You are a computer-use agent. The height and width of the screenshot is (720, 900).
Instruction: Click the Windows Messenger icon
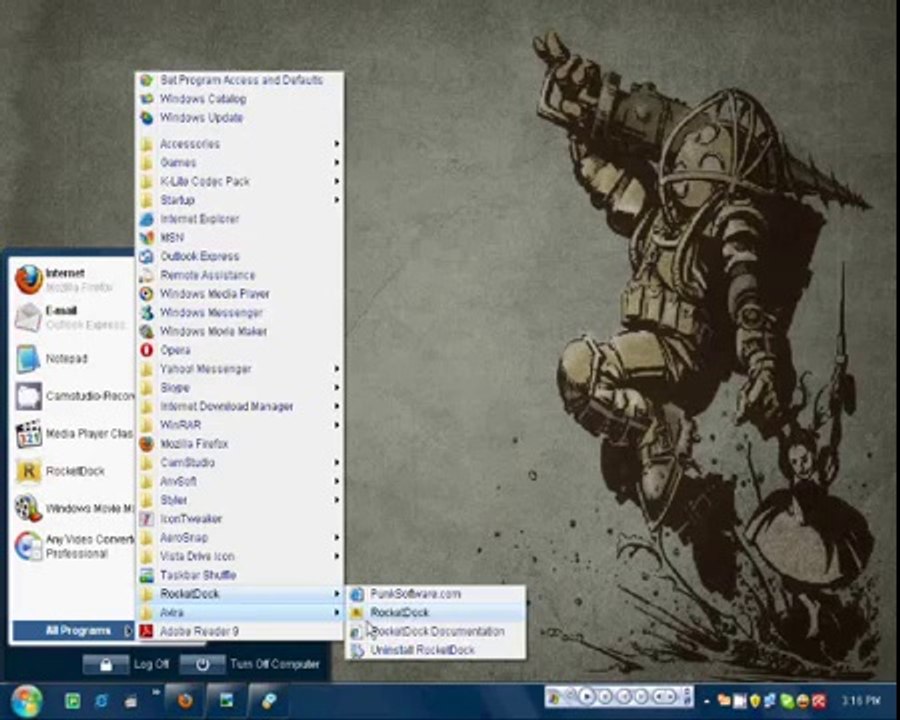(147, 312)
